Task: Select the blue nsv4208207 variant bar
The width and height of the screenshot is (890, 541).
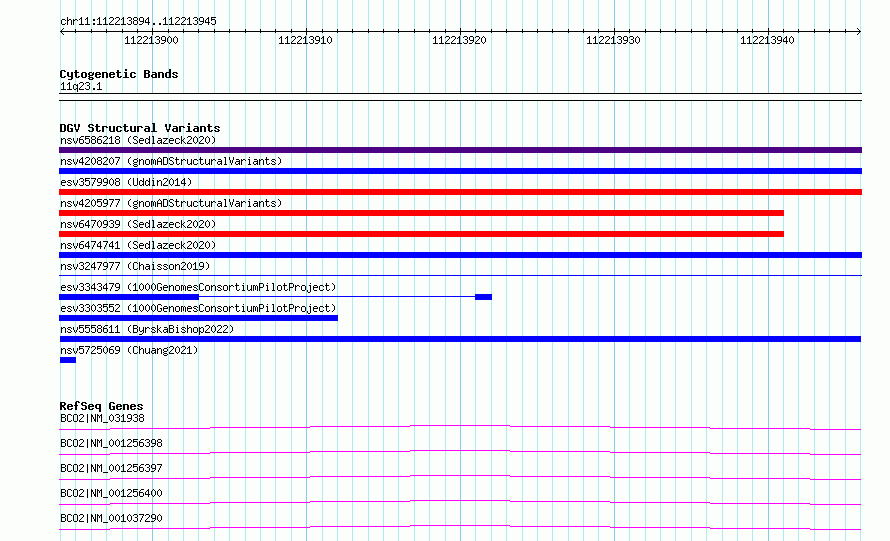Action: click(460, 171)
